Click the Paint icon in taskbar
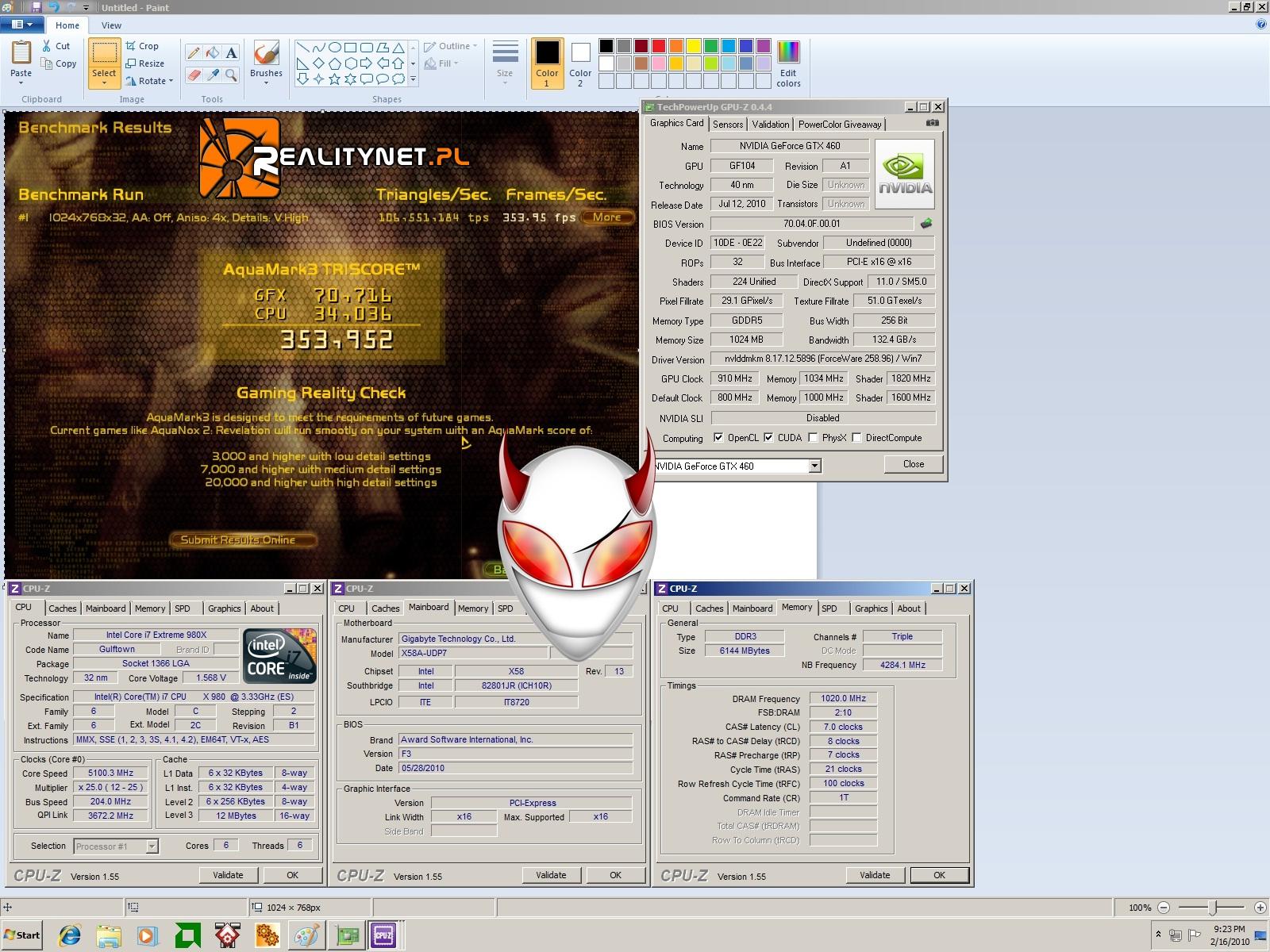 [x=306, y=935]
